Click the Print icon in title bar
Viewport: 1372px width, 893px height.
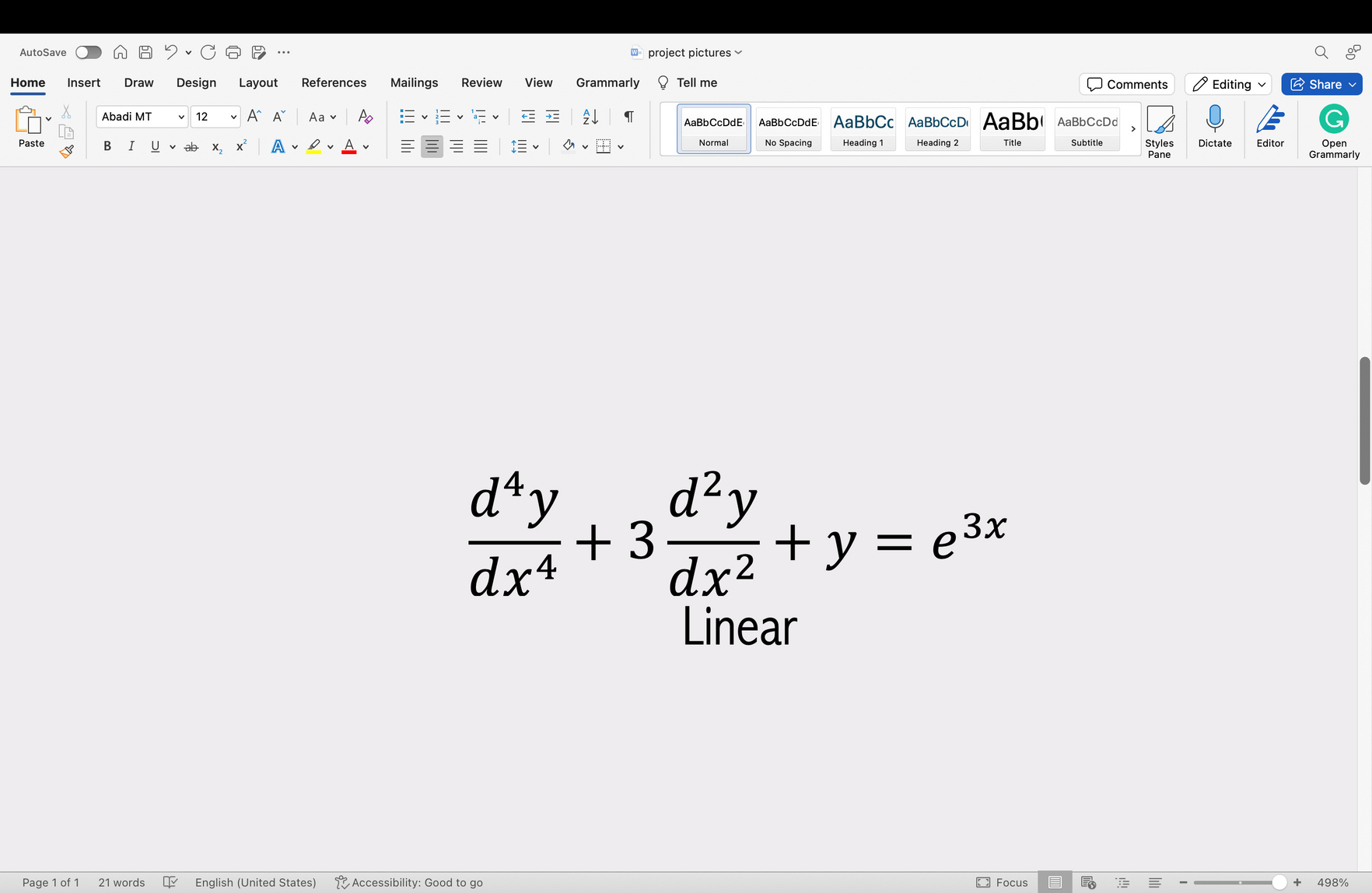[233, 52]
